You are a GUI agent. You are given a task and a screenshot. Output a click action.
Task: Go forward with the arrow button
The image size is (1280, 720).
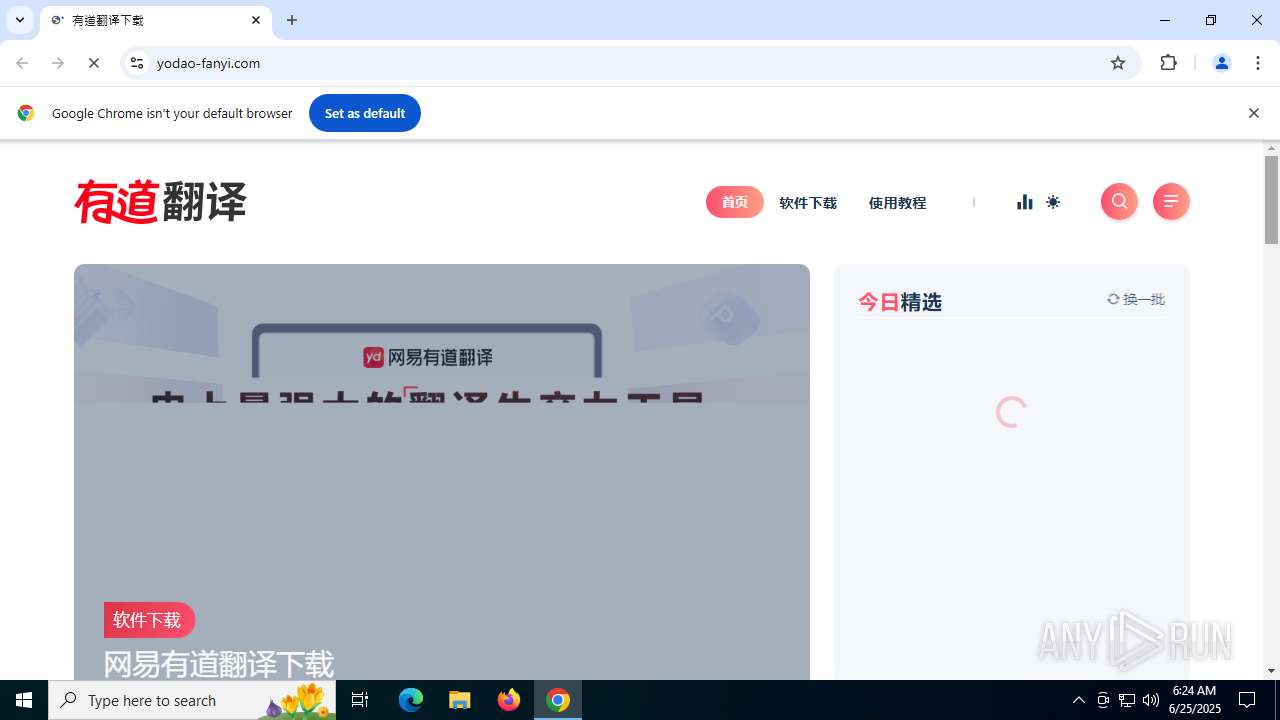point(58,63)
